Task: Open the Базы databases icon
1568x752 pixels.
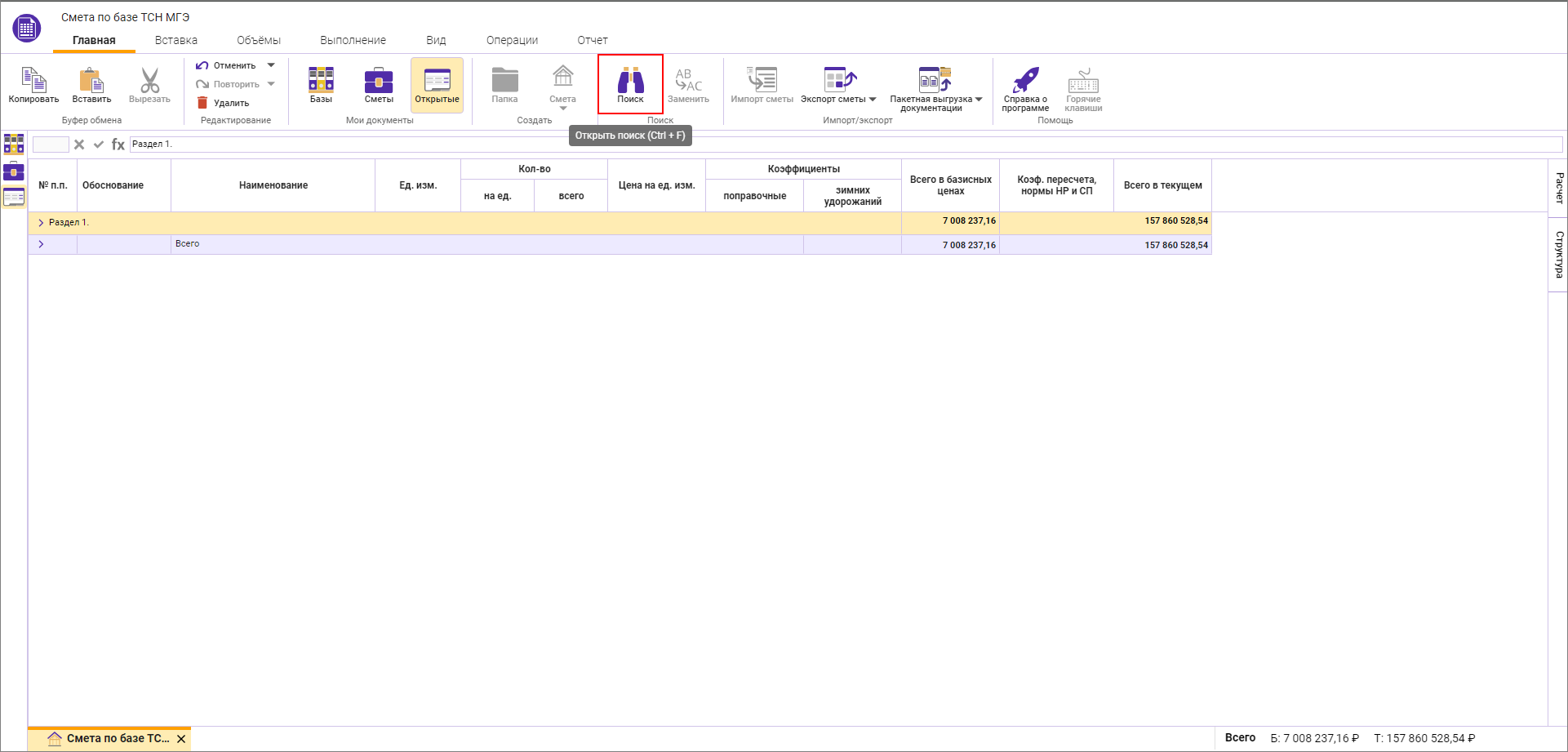Action: click(321, 80)
